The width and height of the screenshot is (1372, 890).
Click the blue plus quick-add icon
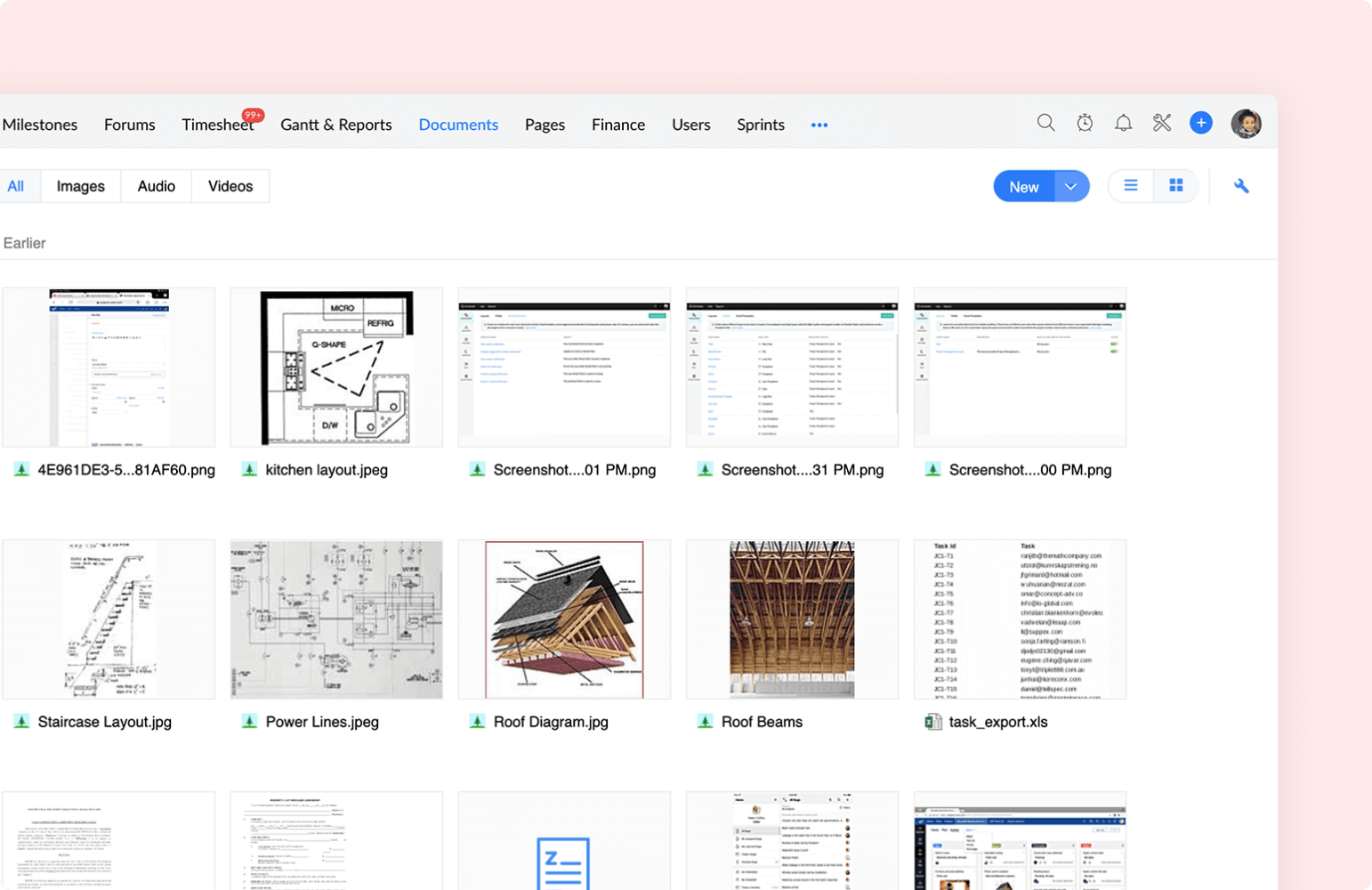tap(1200, 123)
